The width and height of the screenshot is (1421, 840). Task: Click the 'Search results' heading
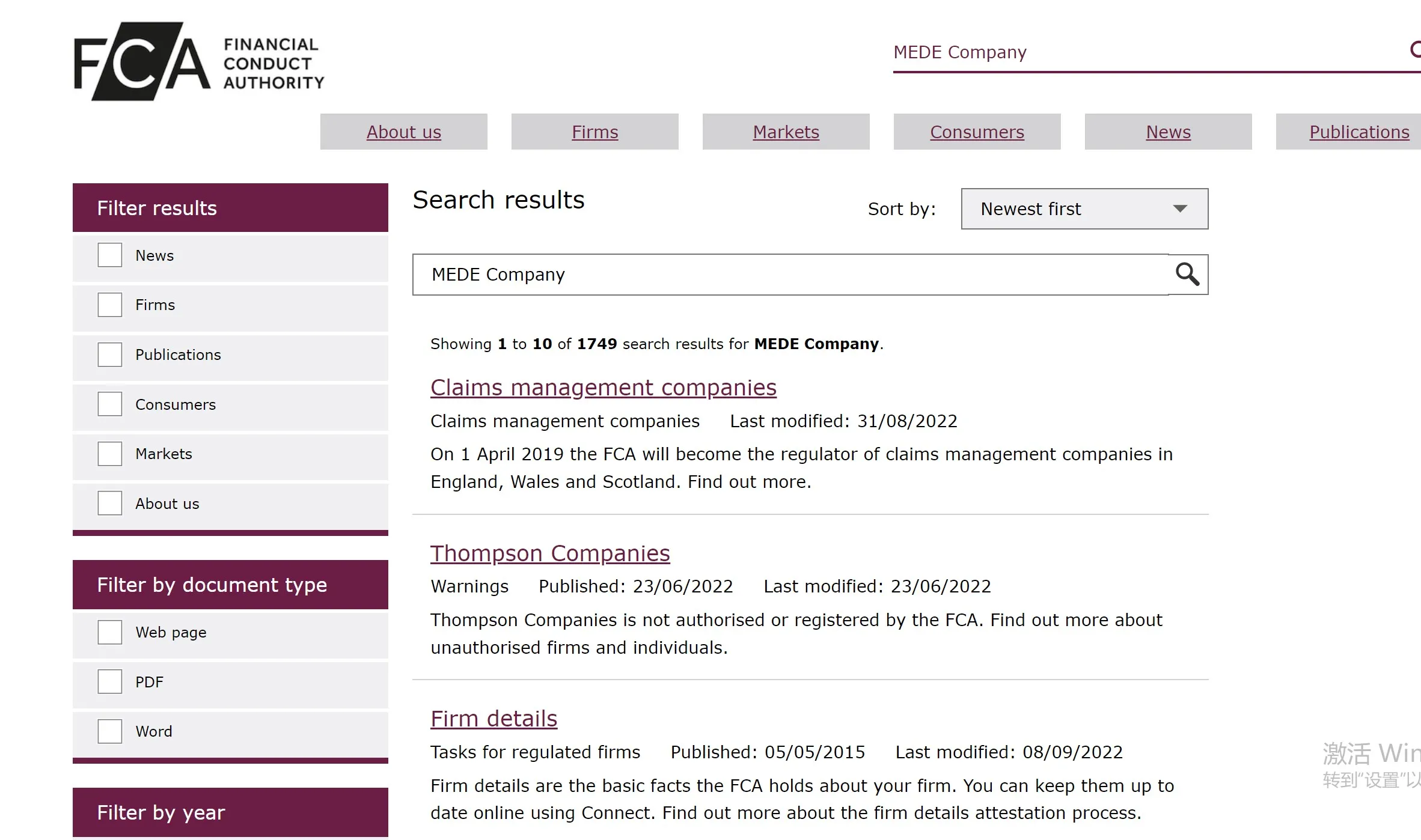pos(498,200)
